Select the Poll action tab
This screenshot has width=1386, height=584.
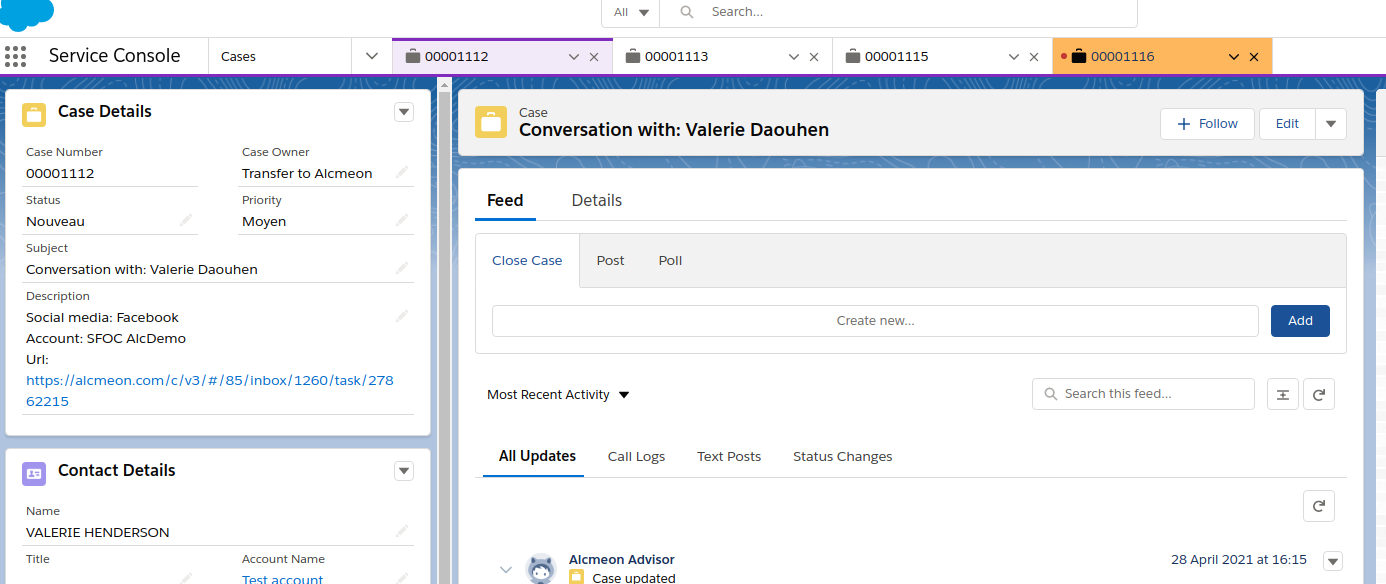click(x=670, y=260)
